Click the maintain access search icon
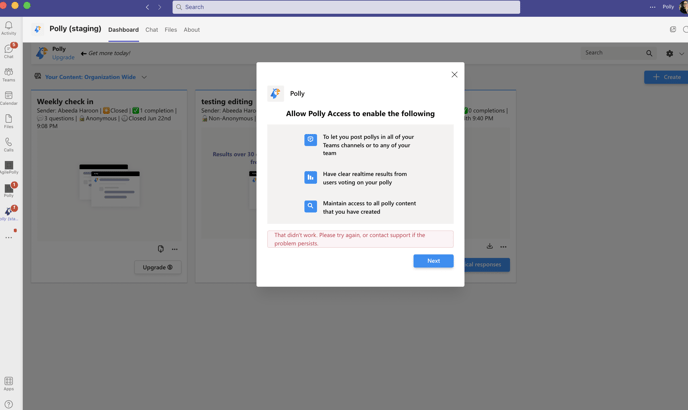 click(311, 206)
